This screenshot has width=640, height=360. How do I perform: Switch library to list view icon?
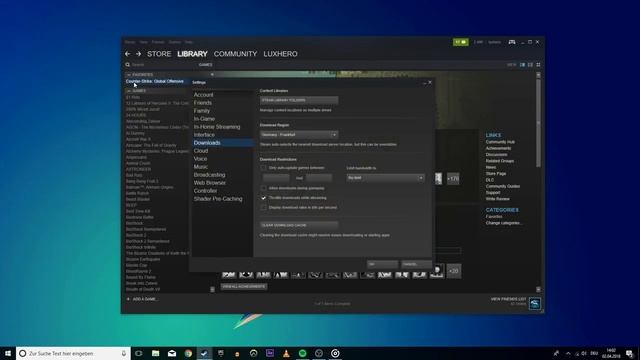click(530, 65)
